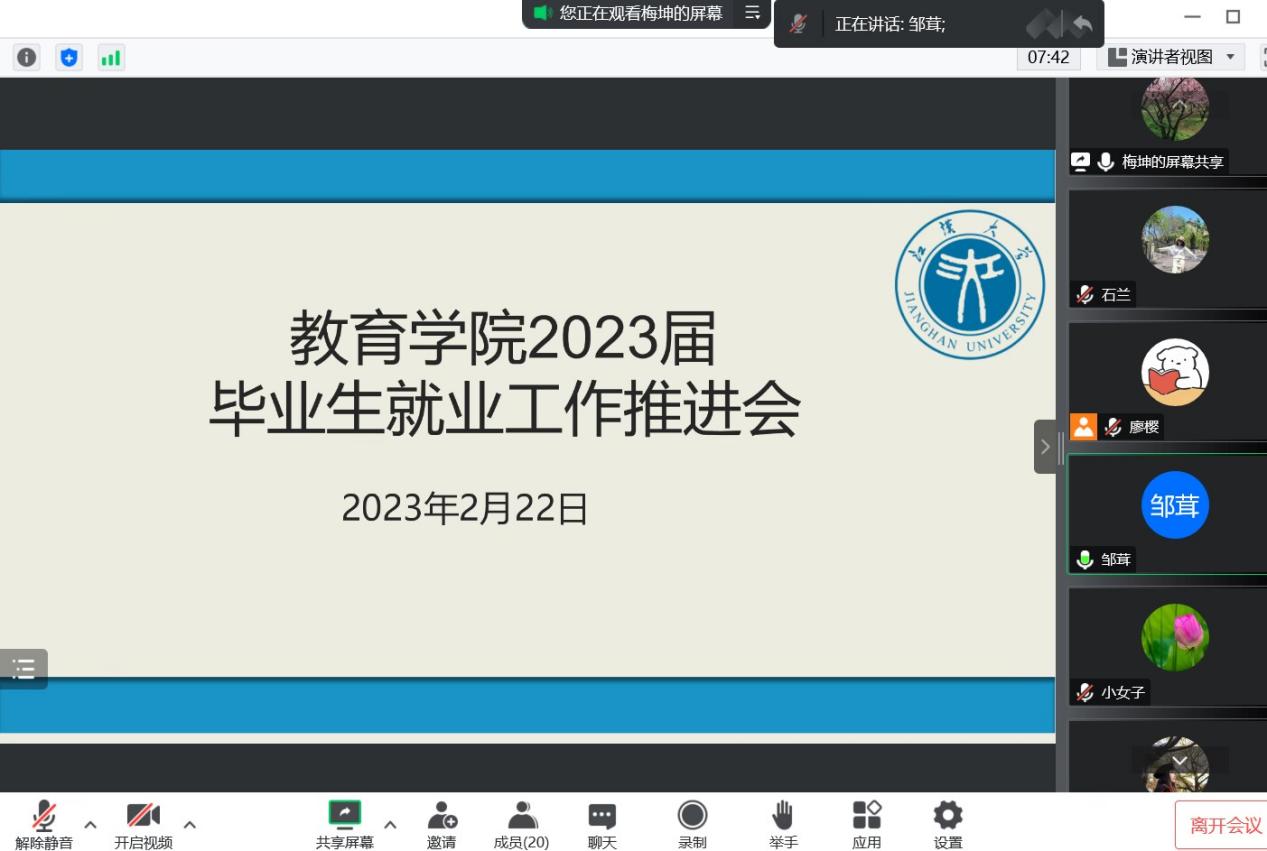Open the 成员(20) members list

point(521,824)
